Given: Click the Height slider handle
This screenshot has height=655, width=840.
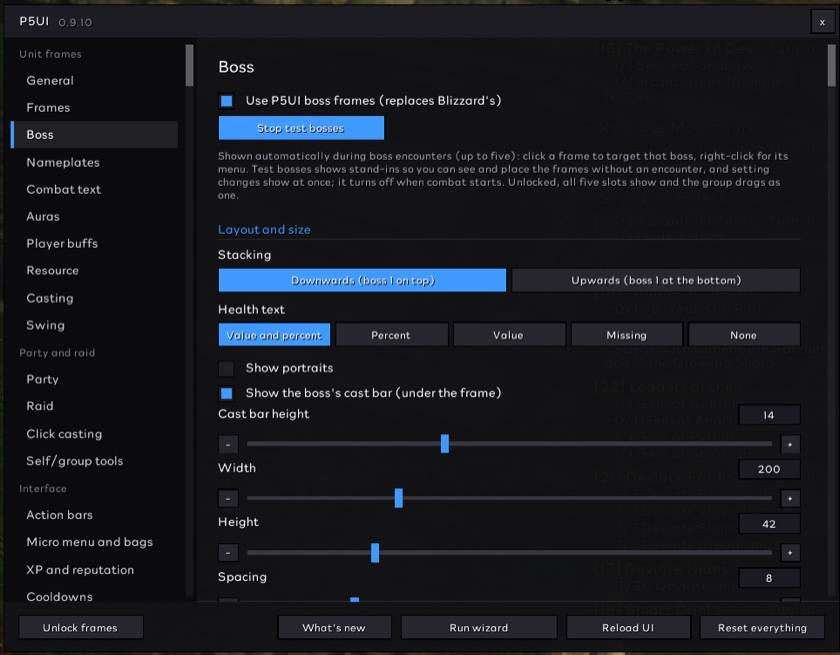Looking at the screenshot, I should click(x=375, y=552).
